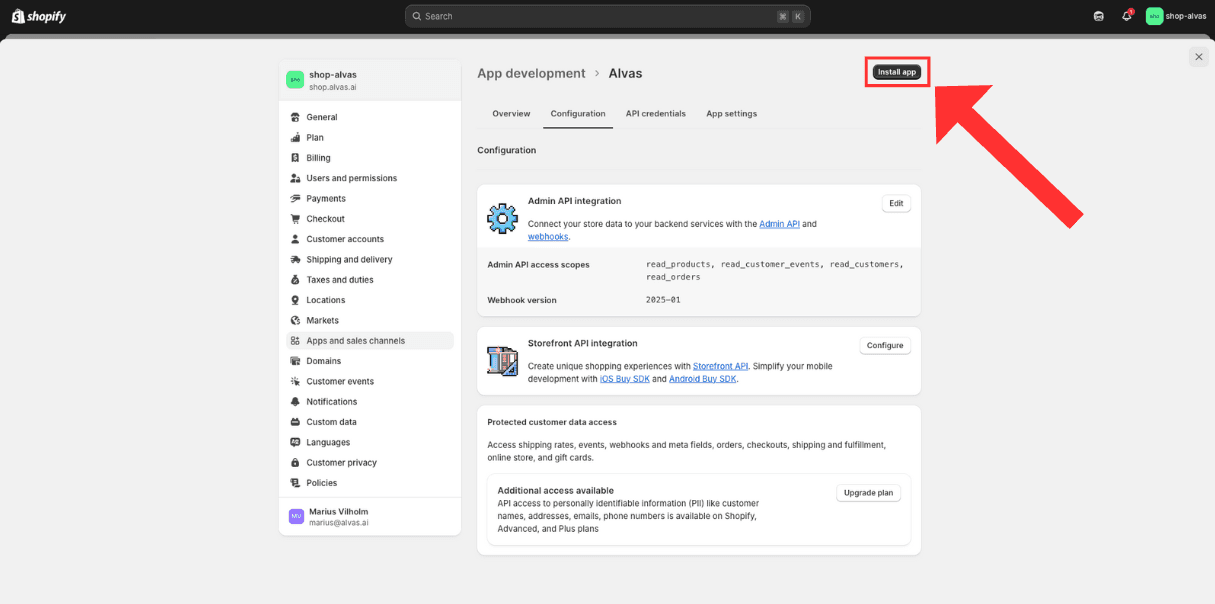Open Locations via its pin icon
Viewport: 1215px width, 604px height.
tap(295, 300)
